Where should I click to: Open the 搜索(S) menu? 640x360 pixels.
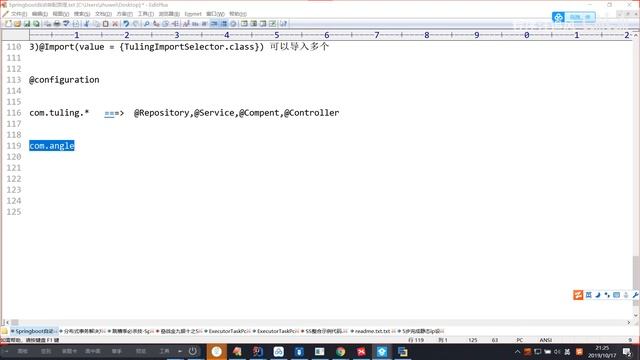pyautogui.click(x=82, y=14)
